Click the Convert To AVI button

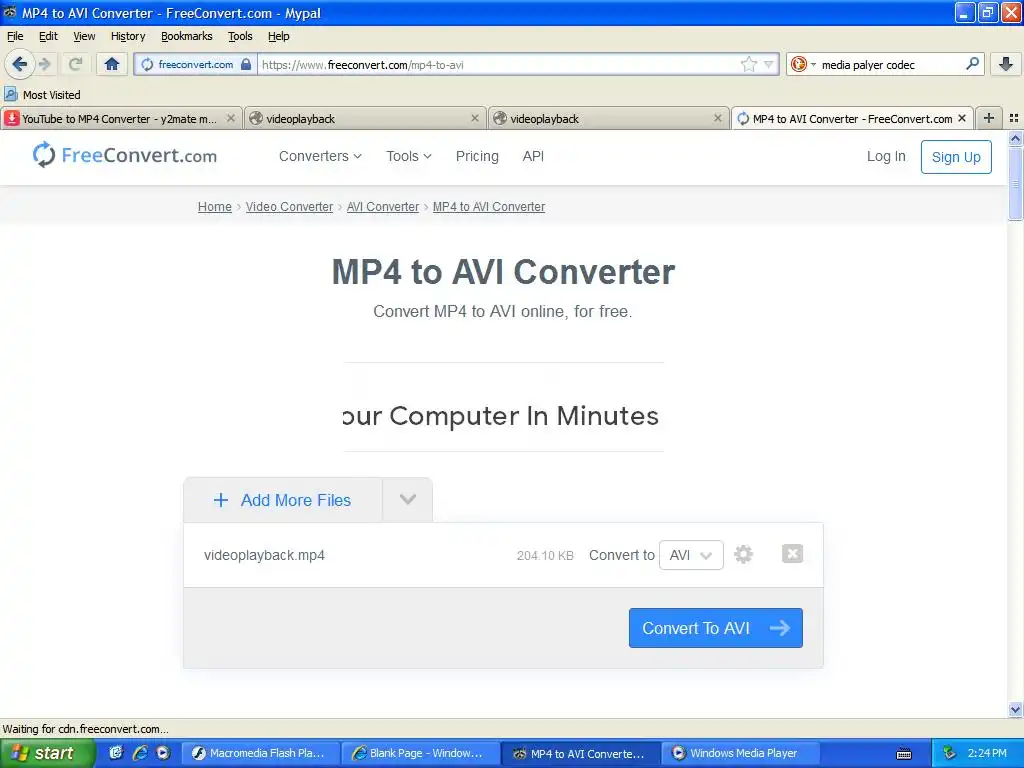[716, 628]
